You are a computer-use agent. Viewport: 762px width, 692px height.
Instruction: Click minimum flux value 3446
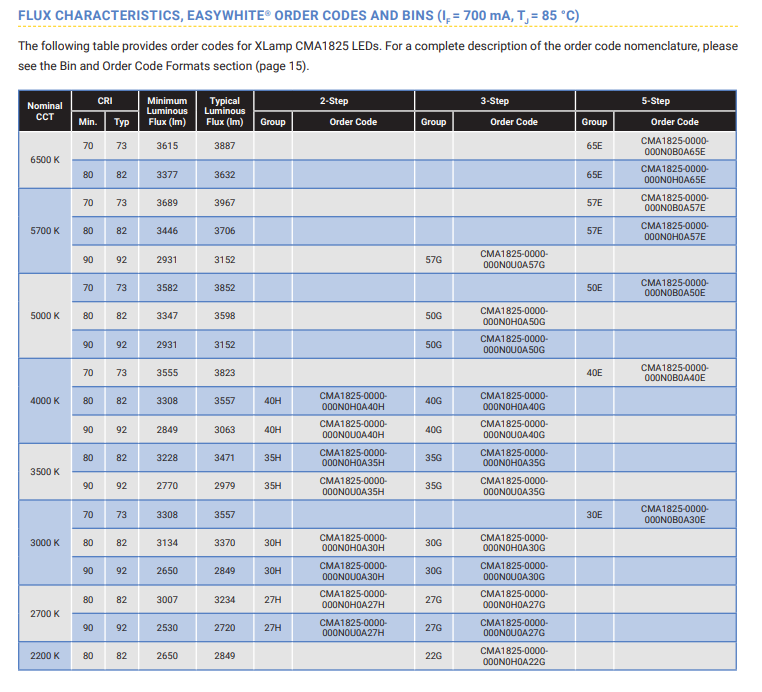(167, 231)
